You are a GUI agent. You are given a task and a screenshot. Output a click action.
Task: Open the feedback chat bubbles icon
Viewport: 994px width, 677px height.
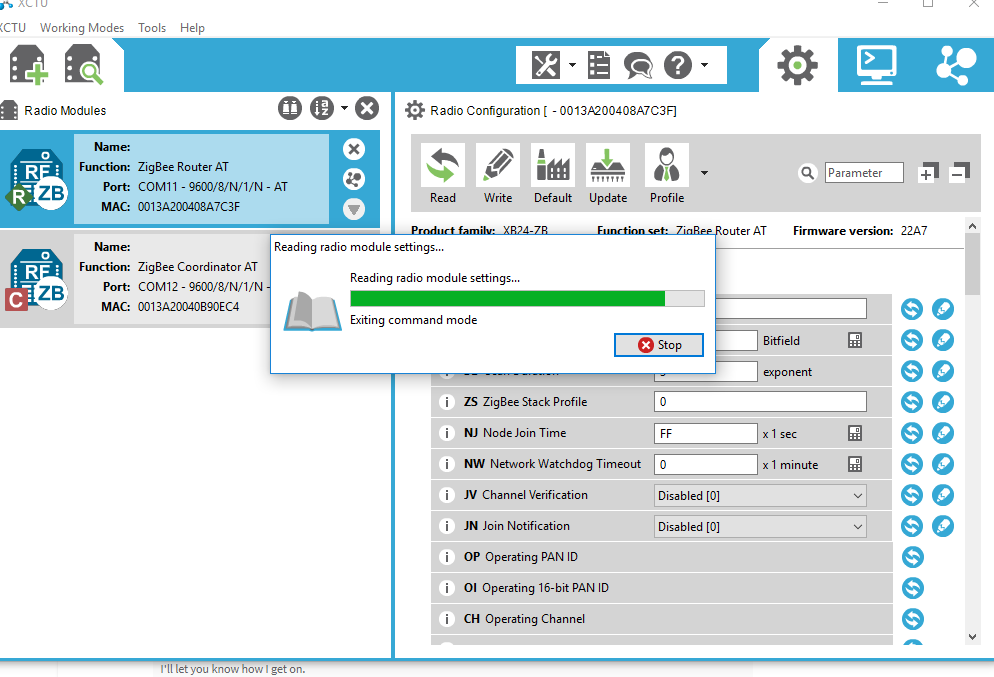point(638,65)
